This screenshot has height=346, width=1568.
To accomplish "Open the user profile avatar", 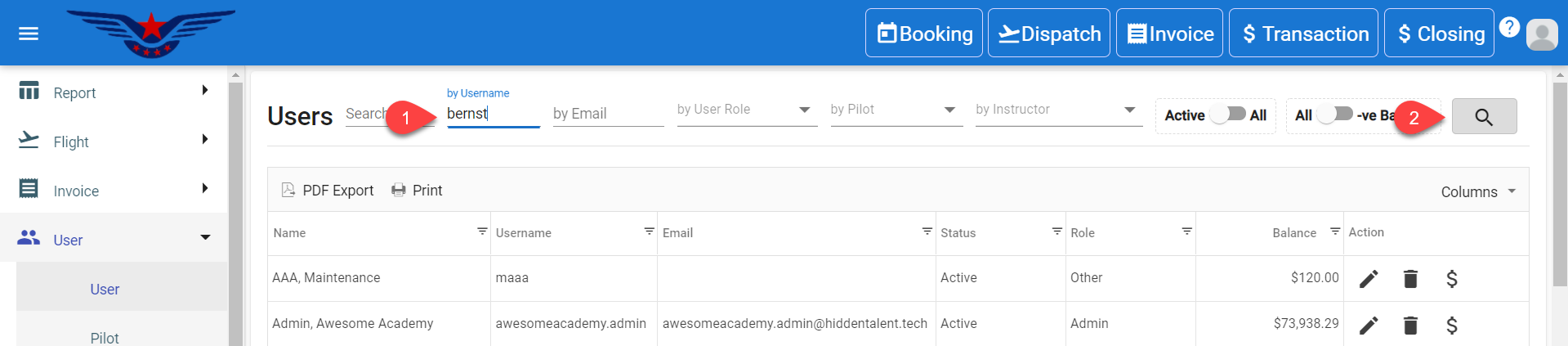I will 1541,34.
